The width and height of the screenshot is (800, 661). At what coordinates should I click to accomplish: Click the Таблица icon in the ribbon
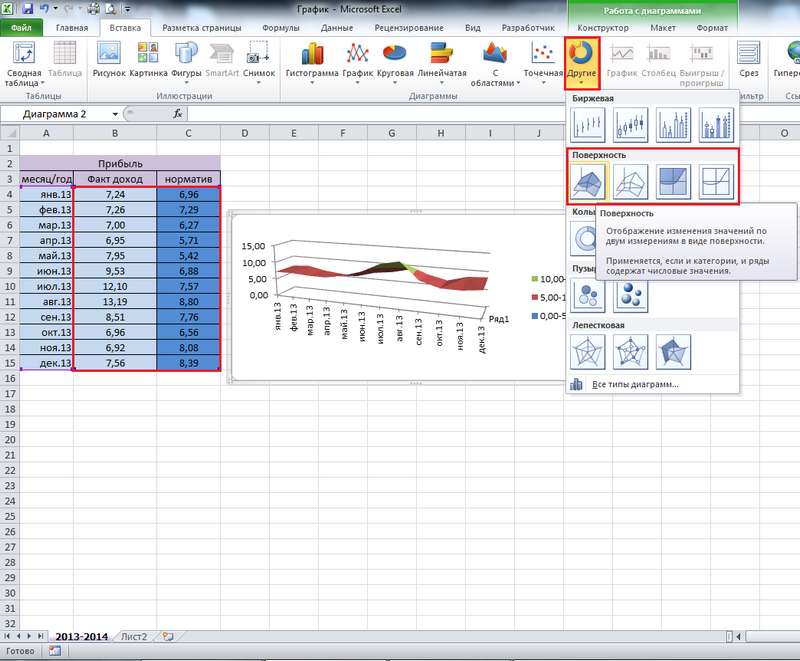pos(65,60)
